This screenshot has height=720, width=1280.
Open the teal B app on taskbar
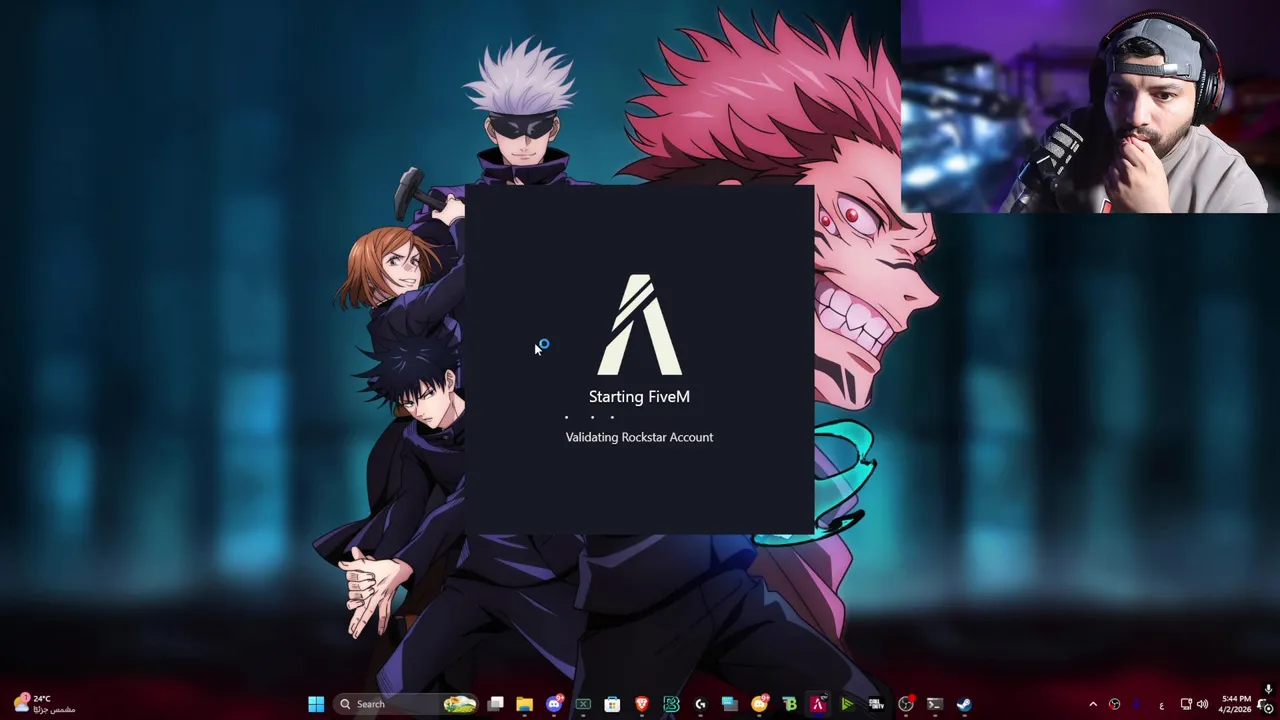671,704
